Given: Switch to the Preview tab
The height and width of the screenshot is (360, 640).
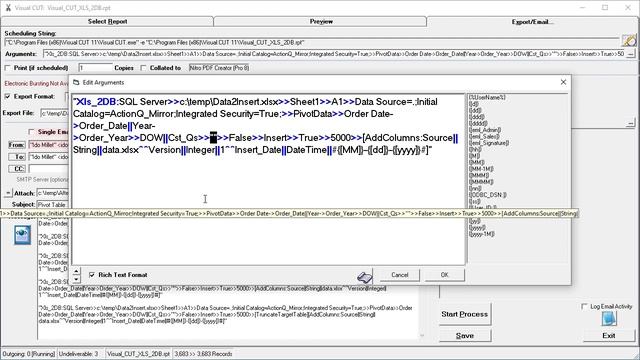Looking at the screenshot, I should click(321, 21).
